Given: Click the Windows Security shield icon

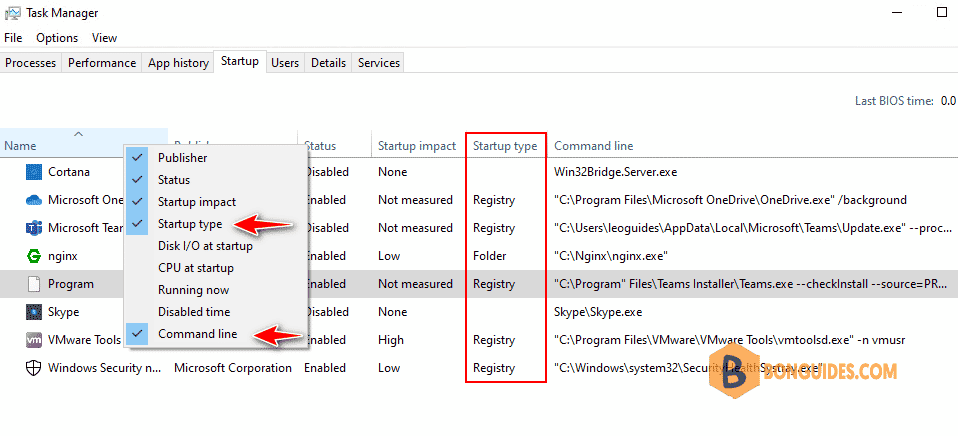Looking at the screenshot, I should click(x=33, y=368).
